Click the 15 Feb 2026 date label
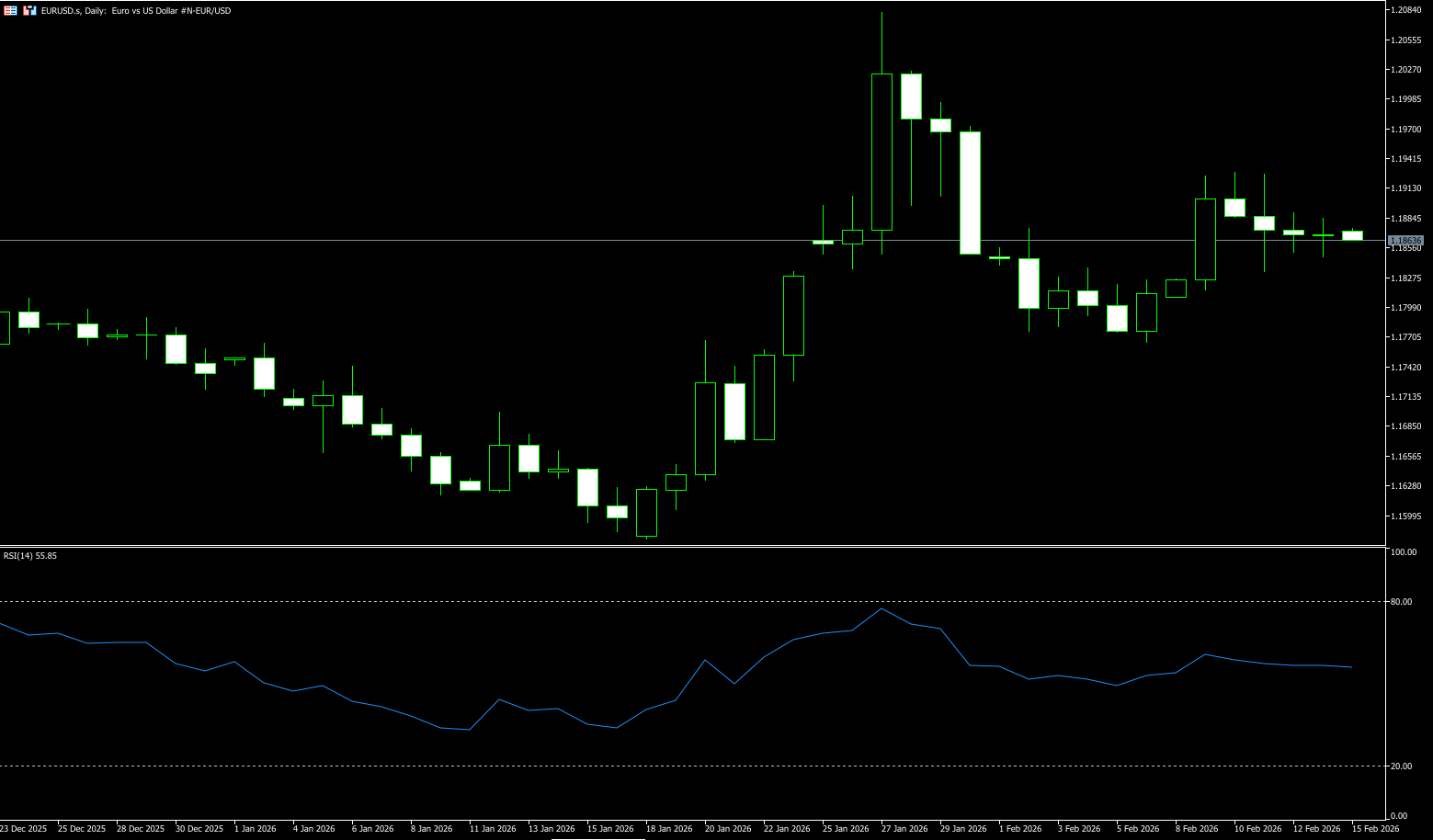This screenshot has width=1433, height=840. [x=1375, y=829]
